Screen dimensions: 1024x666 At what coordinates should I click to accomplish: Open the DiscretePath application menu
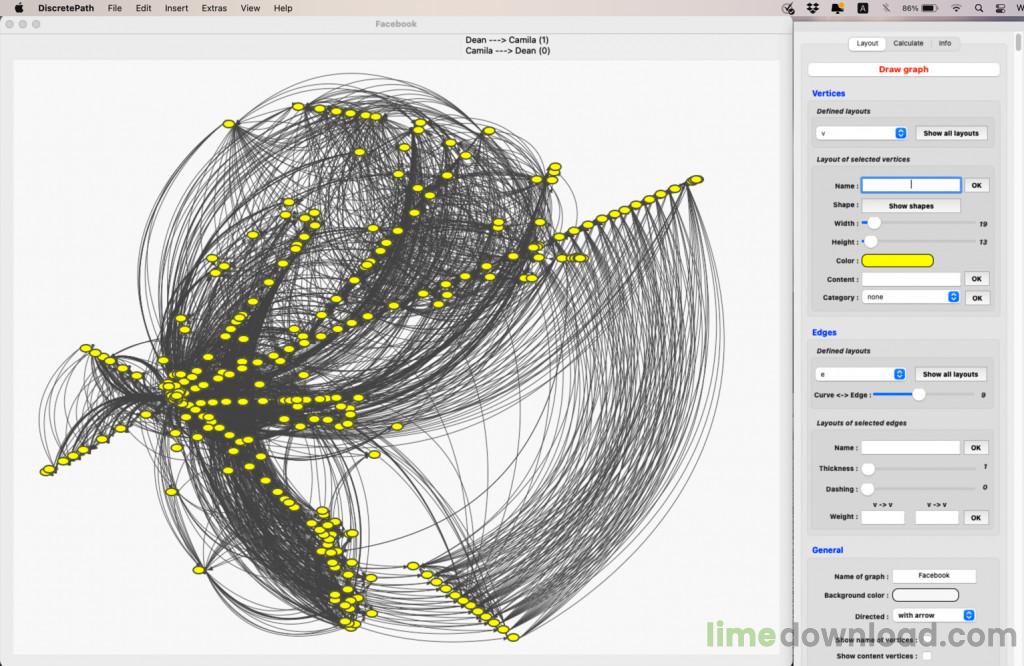[x=66, y=8]
